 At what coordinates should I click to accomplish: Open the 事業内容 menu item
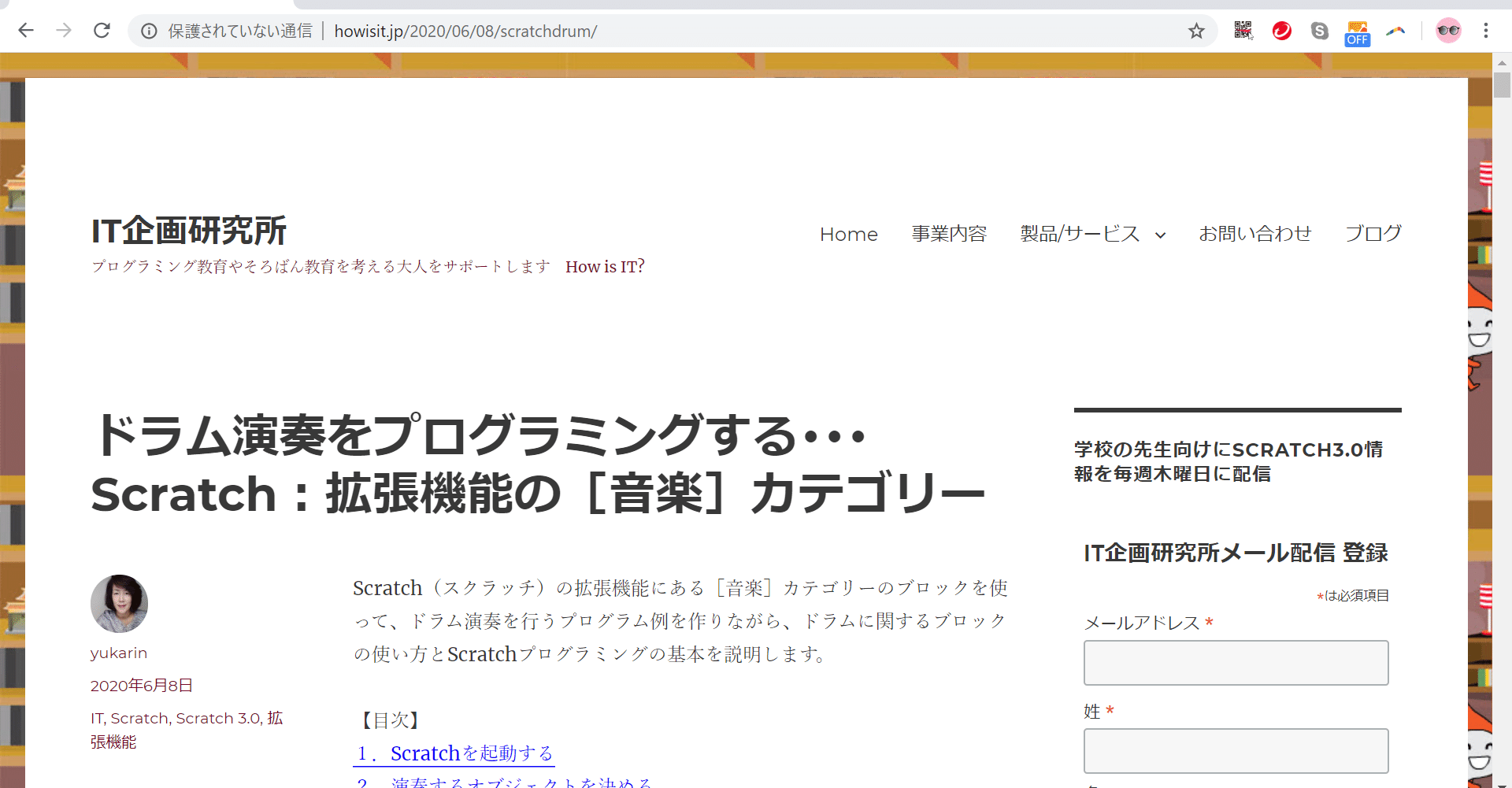[x=949, y=234]
